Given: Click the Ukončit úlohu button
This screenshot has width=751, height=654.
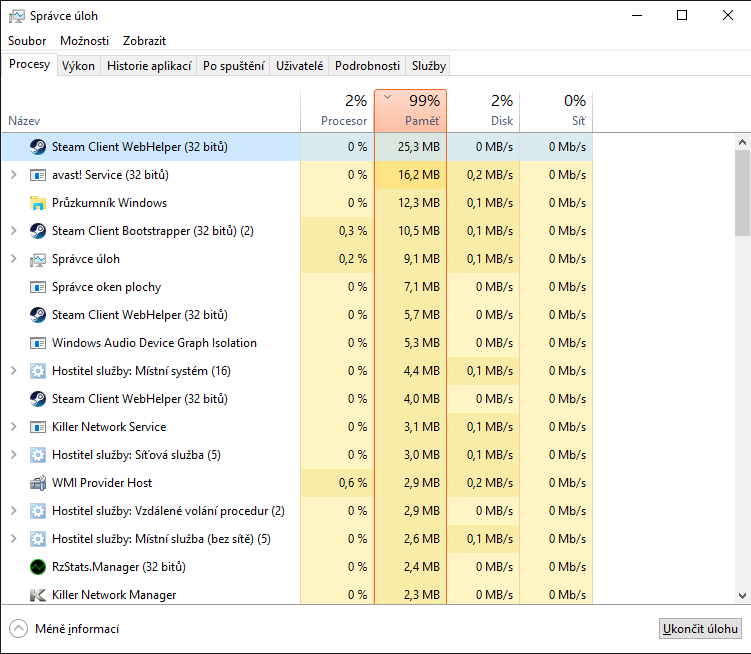Looking at the screenshot, I should (x=700, y=629).
